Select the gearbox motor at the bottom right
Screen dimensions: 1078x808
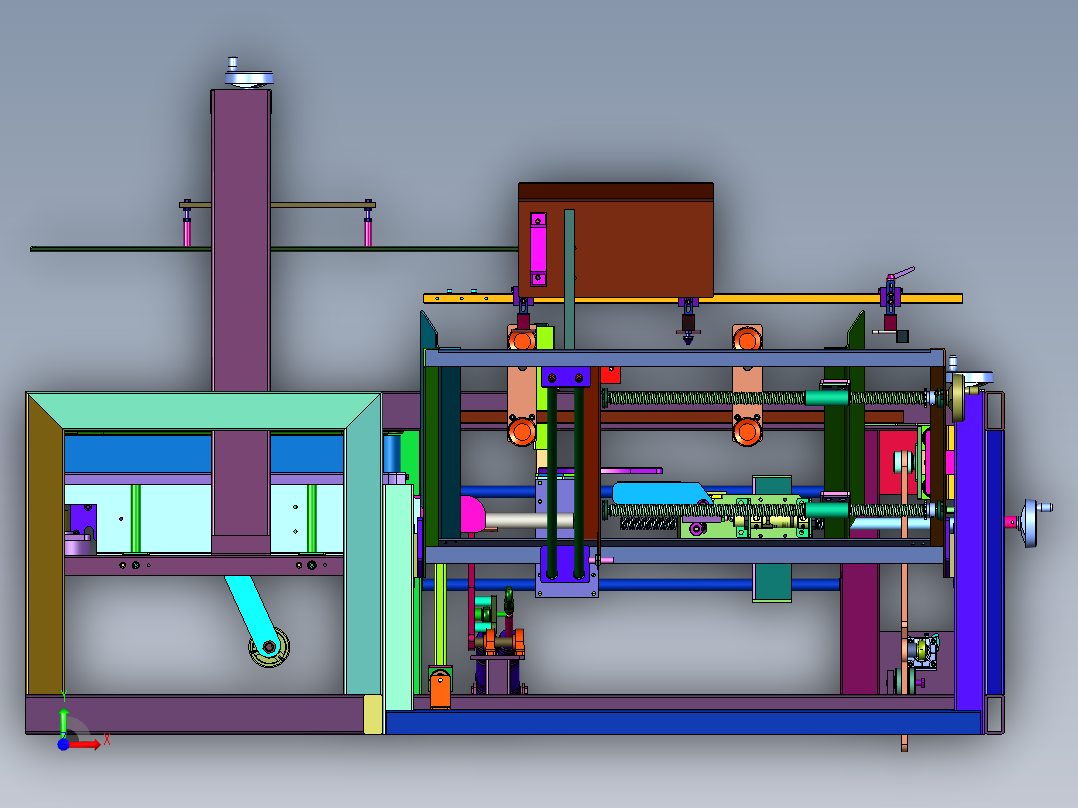921,651
